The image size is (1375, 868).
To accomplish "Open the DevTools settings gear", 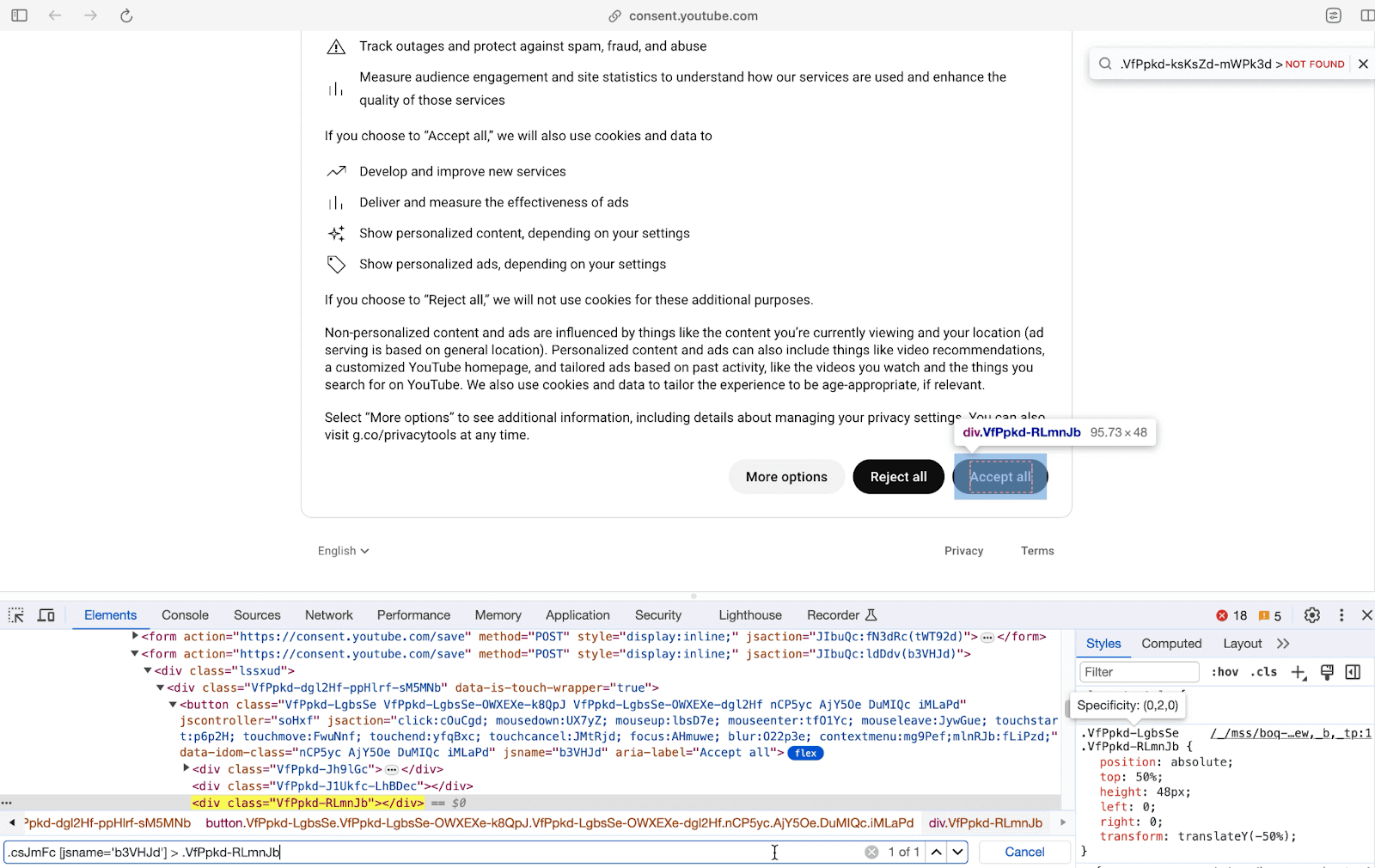I will click(x=1311, y=614).
